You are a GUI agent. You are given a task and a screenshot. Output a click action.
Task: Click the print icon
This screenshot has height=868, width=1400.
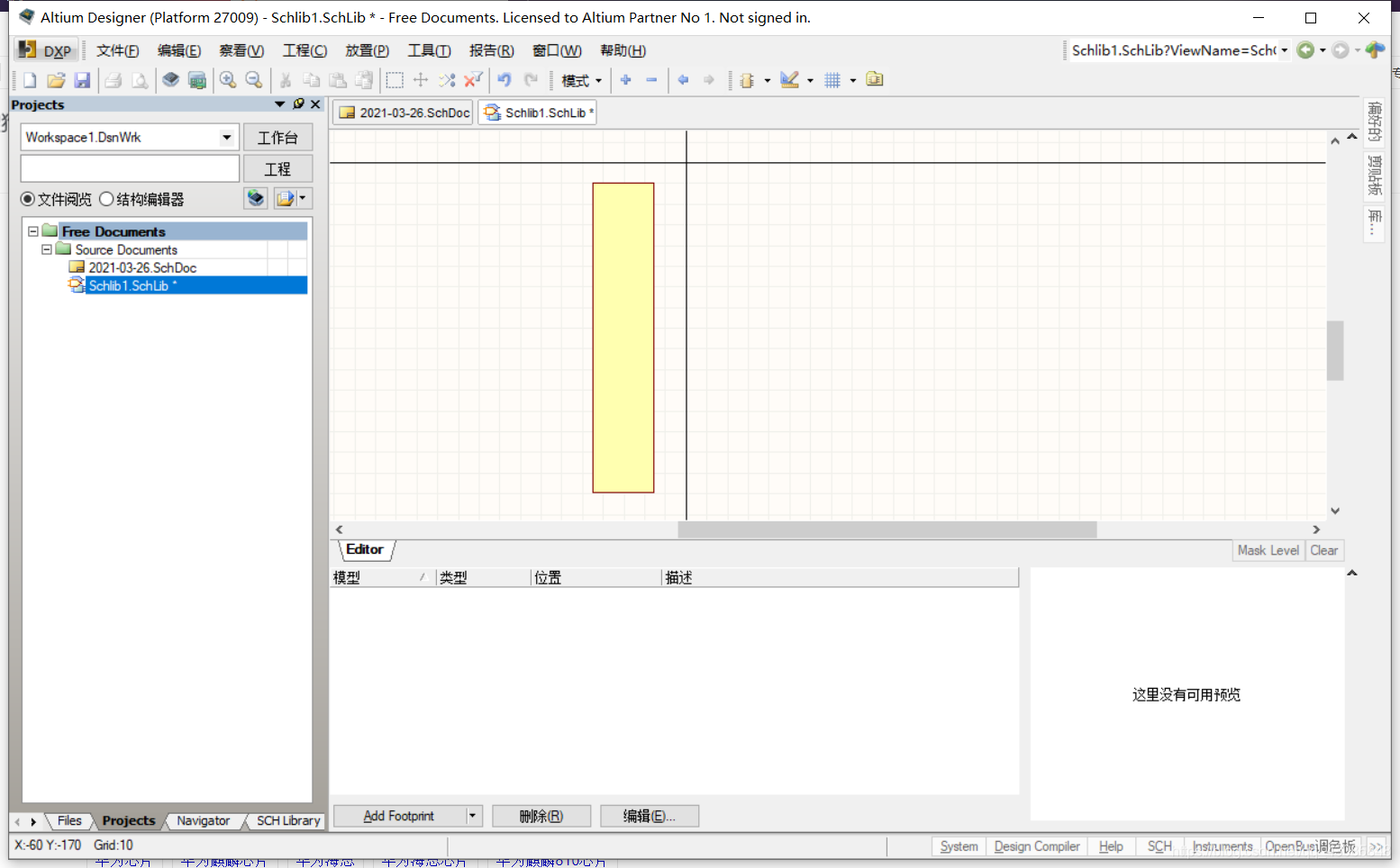(114, 80)
